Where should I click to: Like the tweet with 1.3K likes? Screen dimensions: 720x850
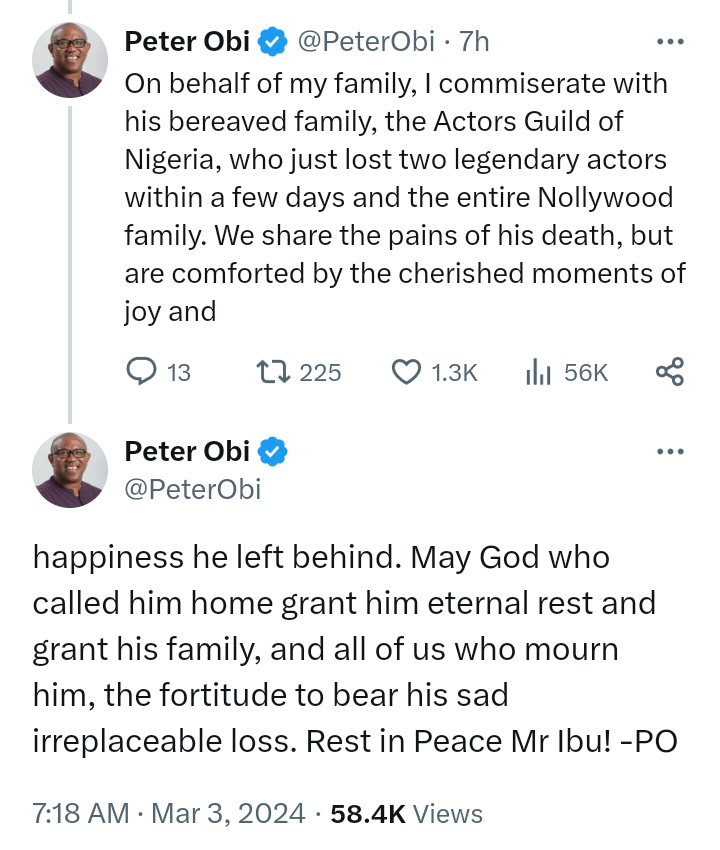[405, 372]
